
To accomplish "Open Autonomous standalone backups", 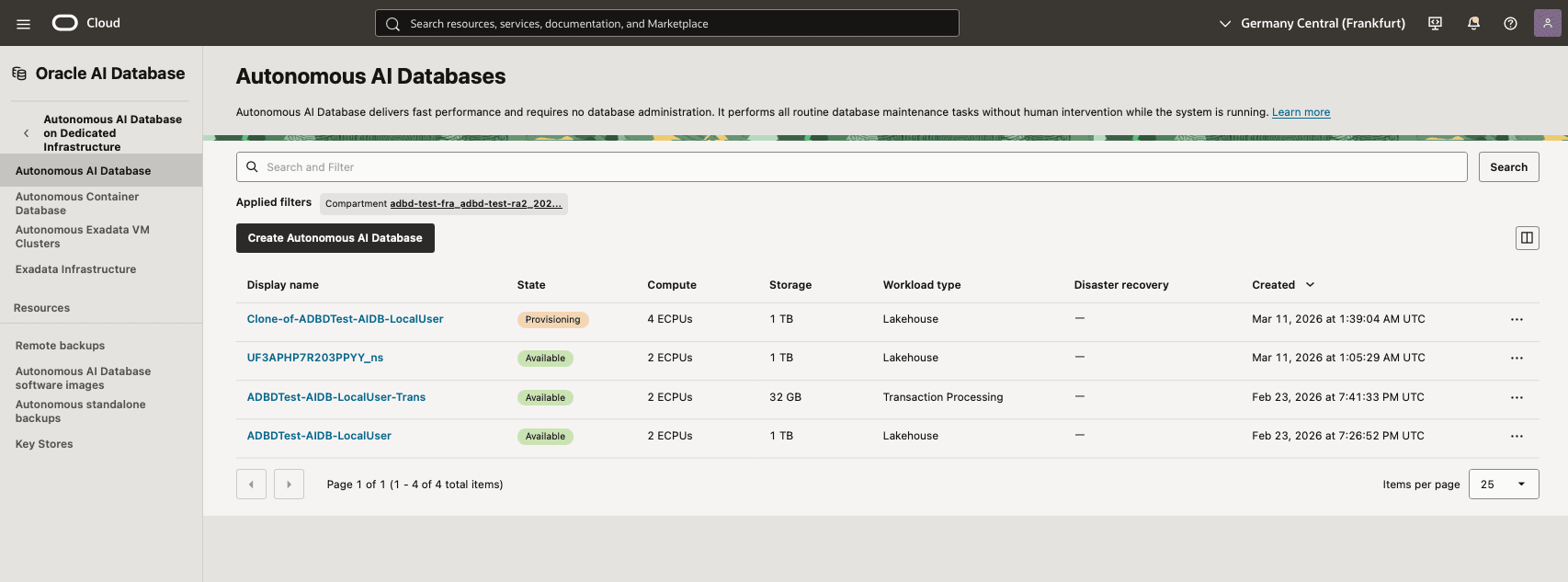I will click(x=80, y=411).
